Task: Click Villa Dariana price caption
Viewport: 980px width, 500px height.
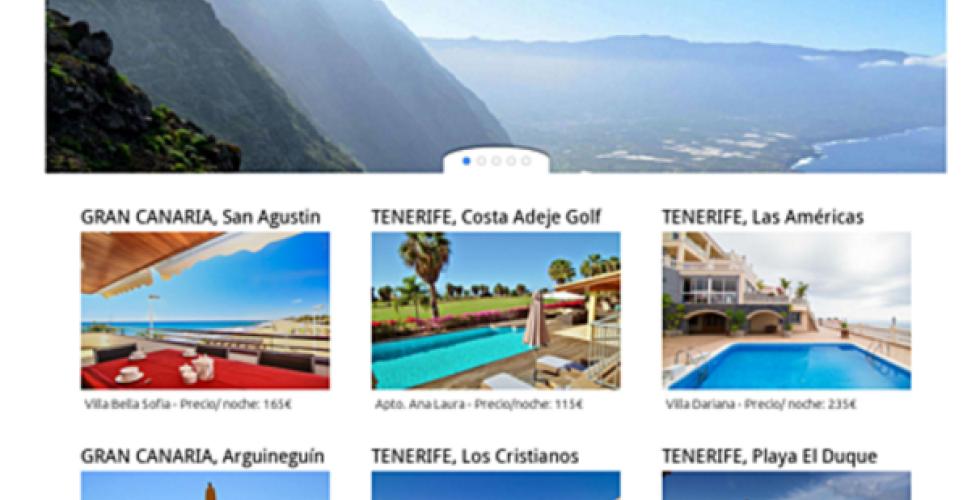Action: click(x=761, y=404)
